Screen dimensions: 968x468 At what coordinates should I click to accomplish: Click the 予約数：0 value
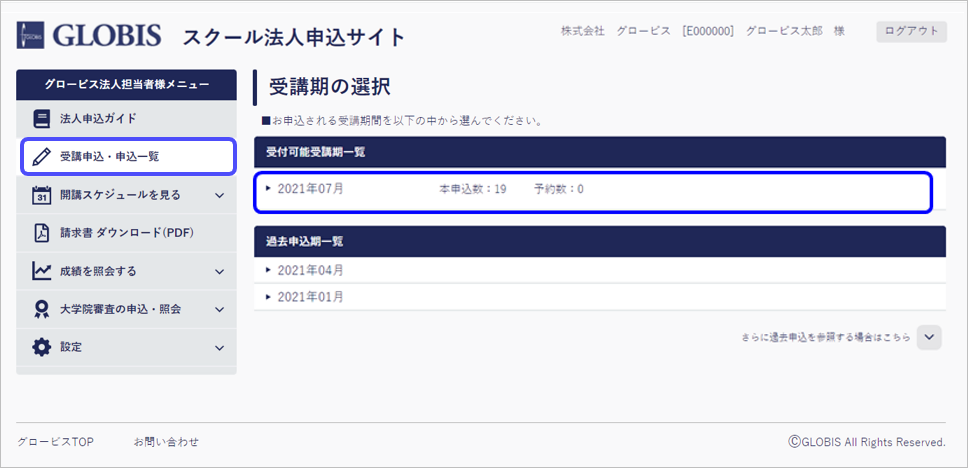559,190
